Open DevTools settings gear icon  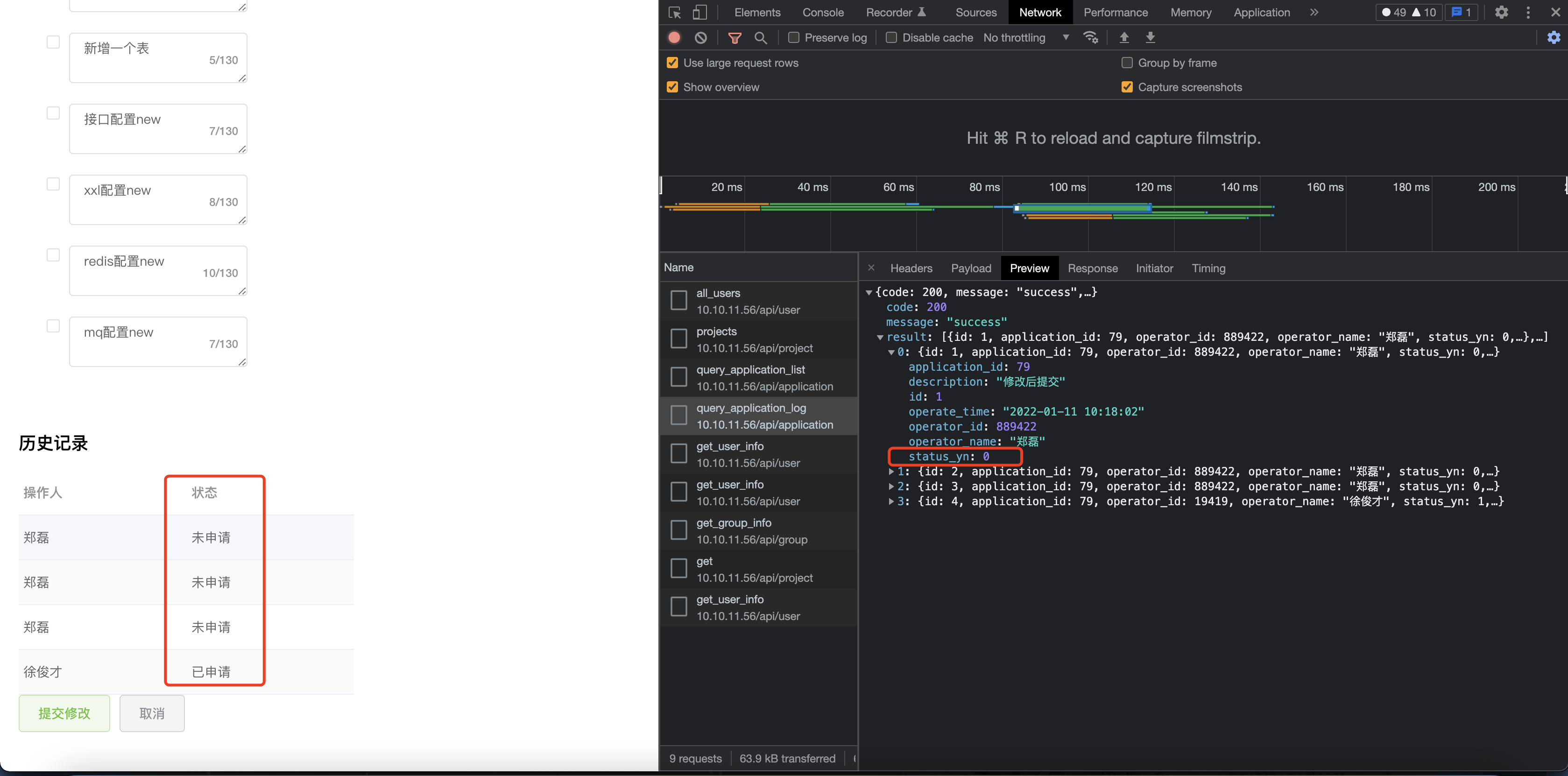point(1502,12)
